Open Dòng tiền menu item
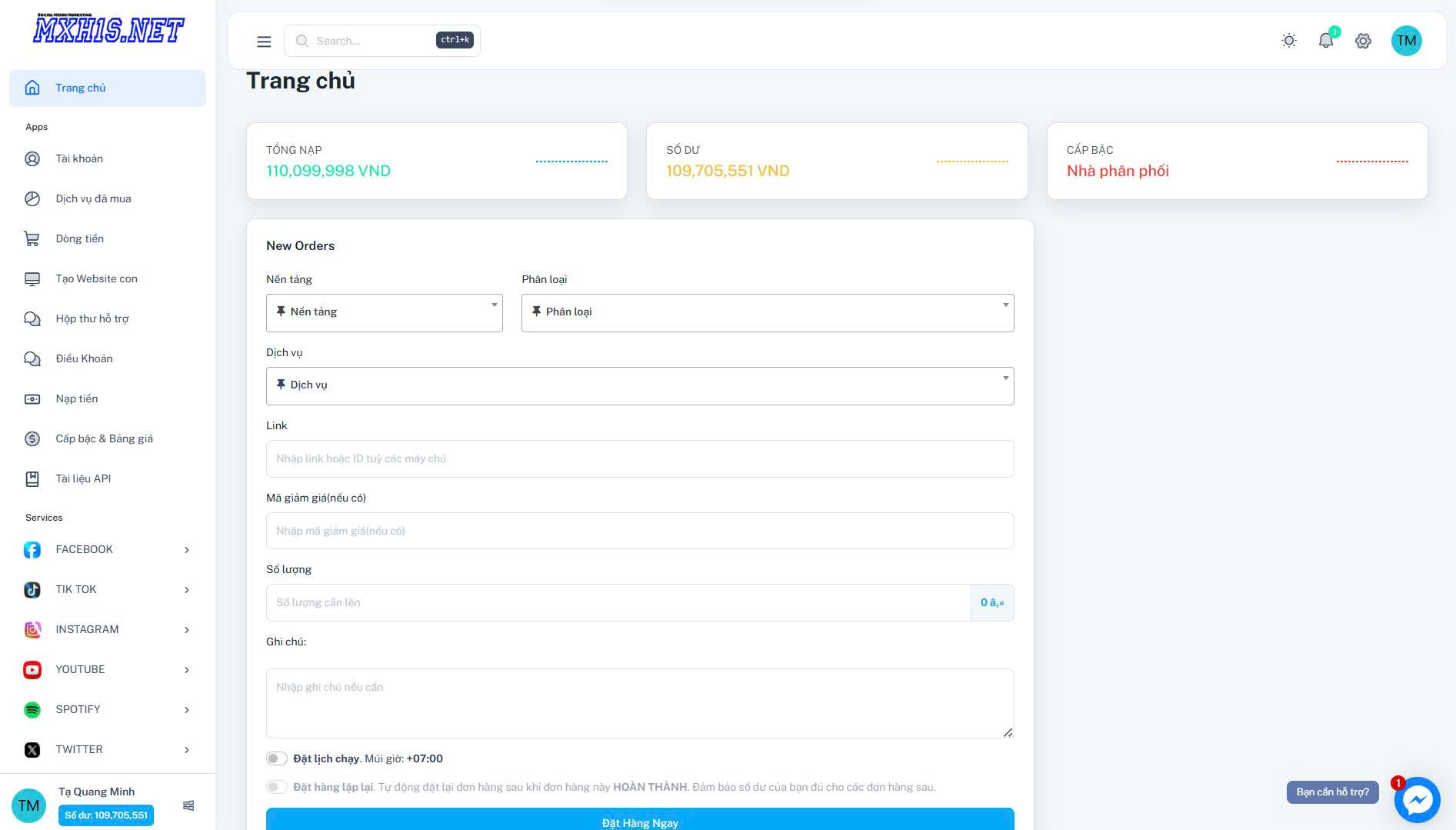The width and height of the screenshot is (1456, 830). [108, 238]
